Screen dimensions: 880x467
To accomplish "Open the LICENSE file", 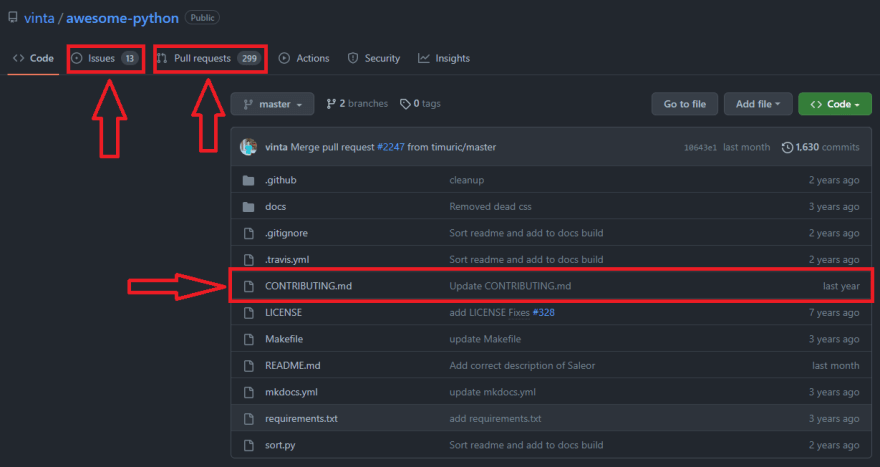I will click(x=283, y=313).
